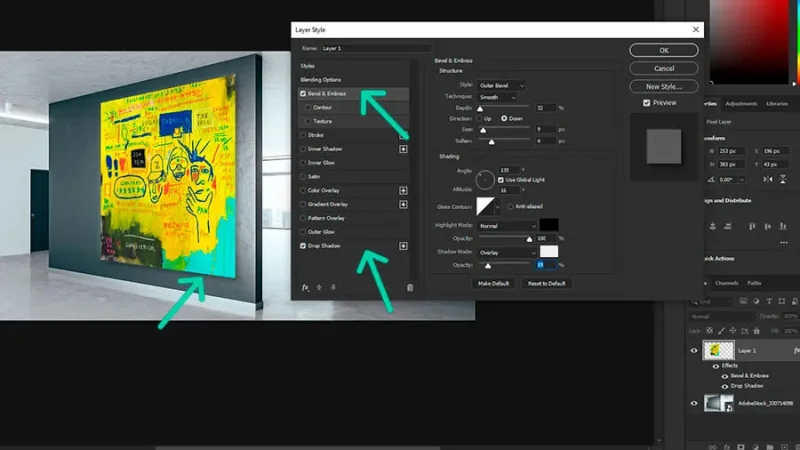Lock position move icon
The width and height of the screenshot is (800, 450).
click(x=733, y=331)
